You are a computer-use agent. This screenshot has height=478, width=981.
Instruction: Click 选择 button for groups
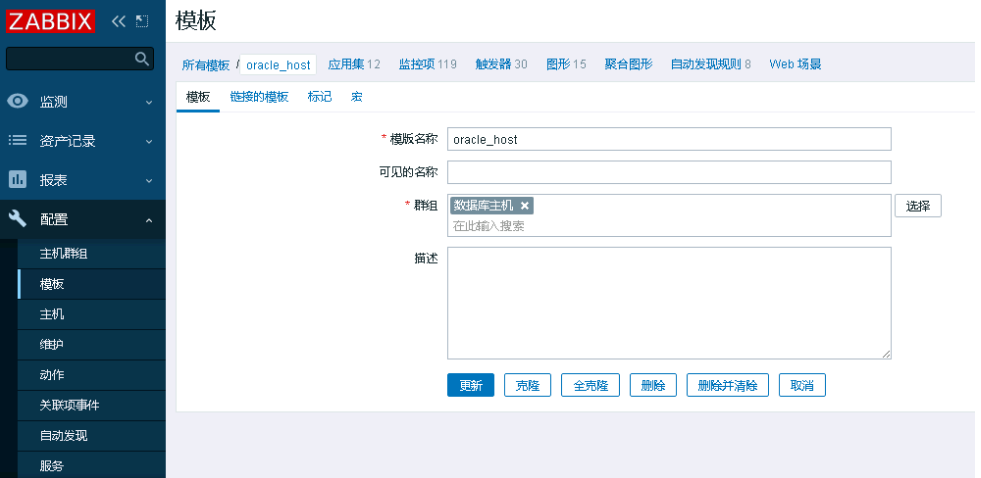[918, 206]
